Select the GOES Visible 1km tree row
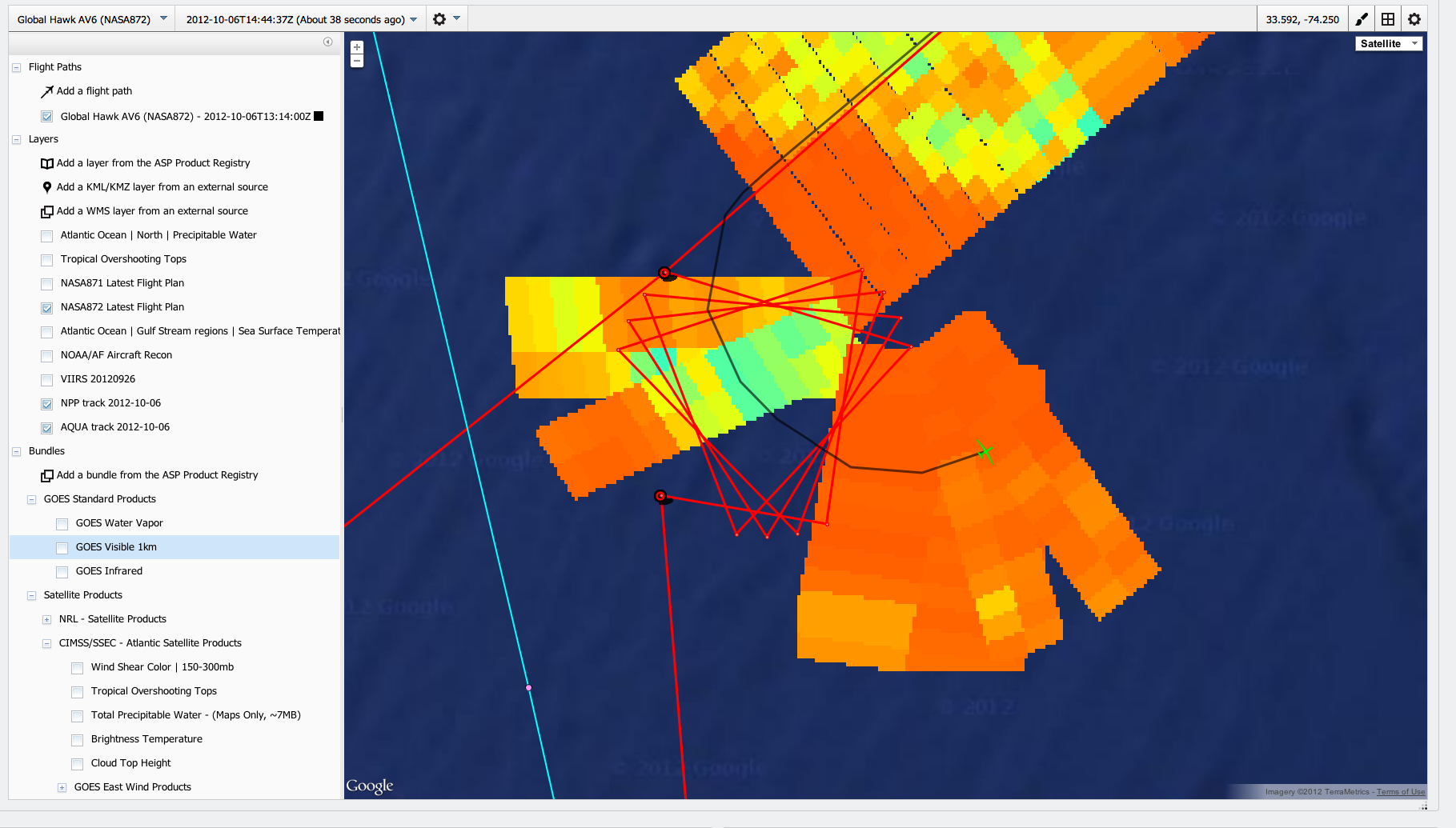The image size is (1456, 828). [116, 547]
